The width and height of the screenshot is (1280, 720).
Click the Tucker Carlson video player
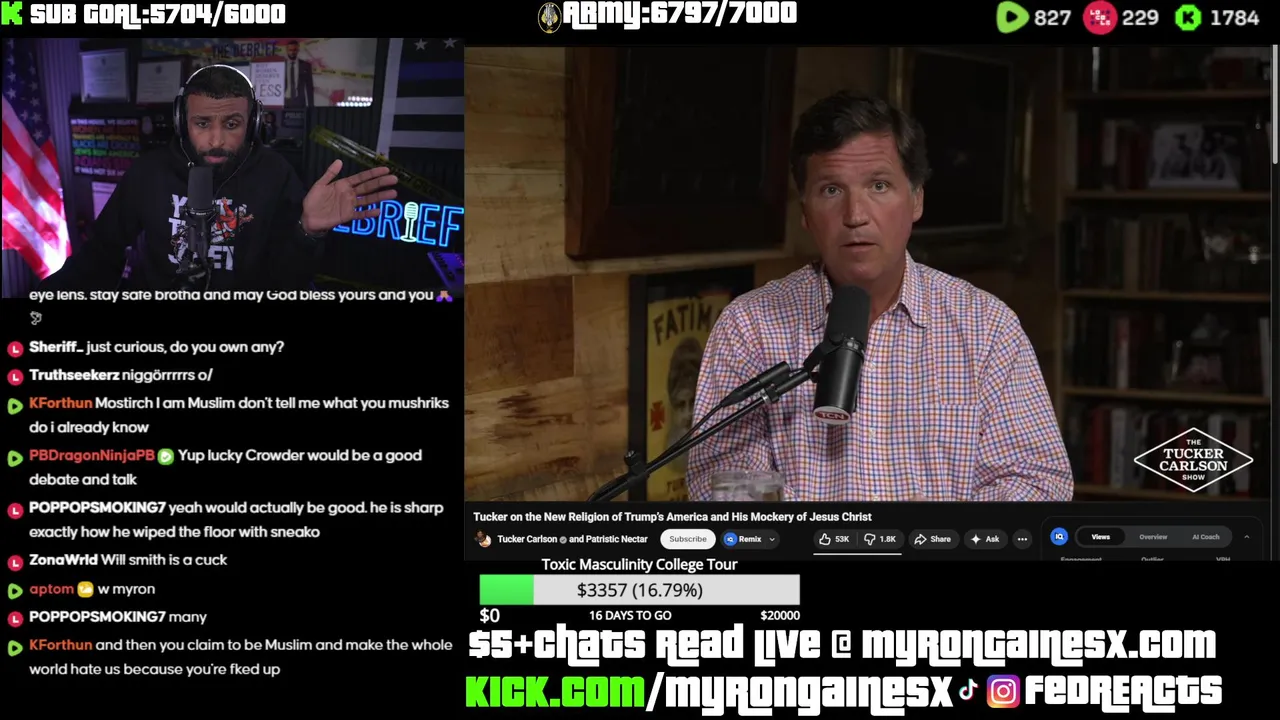click(x=867, y=273)
